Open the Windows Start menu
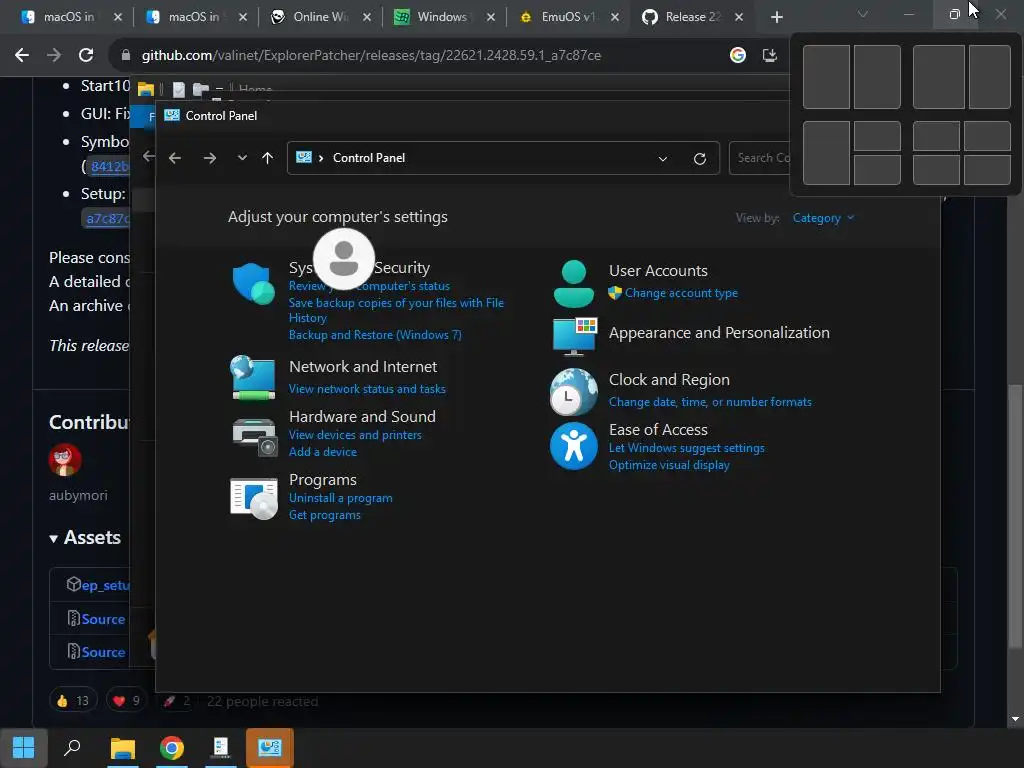 [24, 748]
